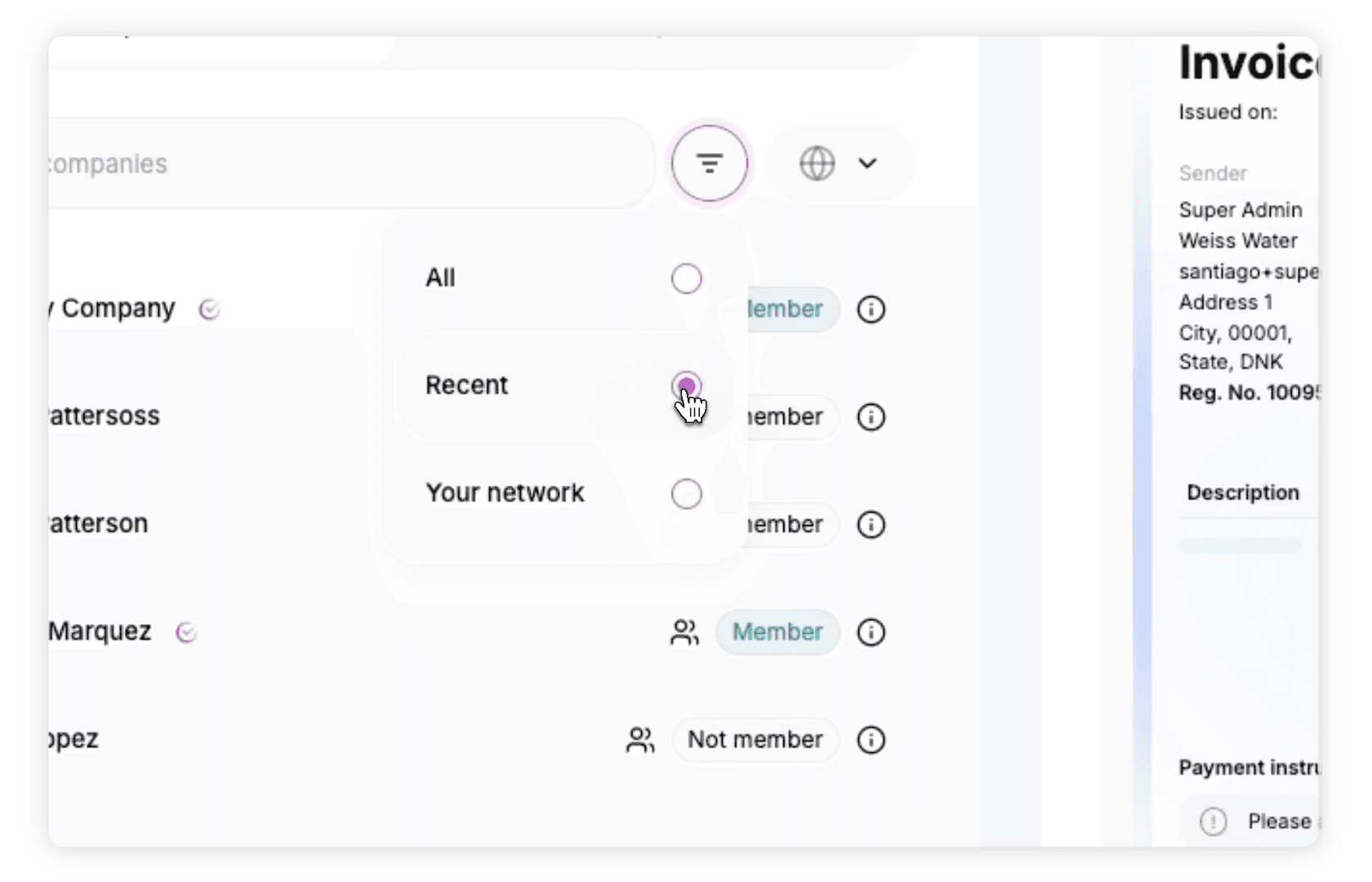Open info icon for atterson row
Screen dimensions: 1372x882
coord(871,524)
